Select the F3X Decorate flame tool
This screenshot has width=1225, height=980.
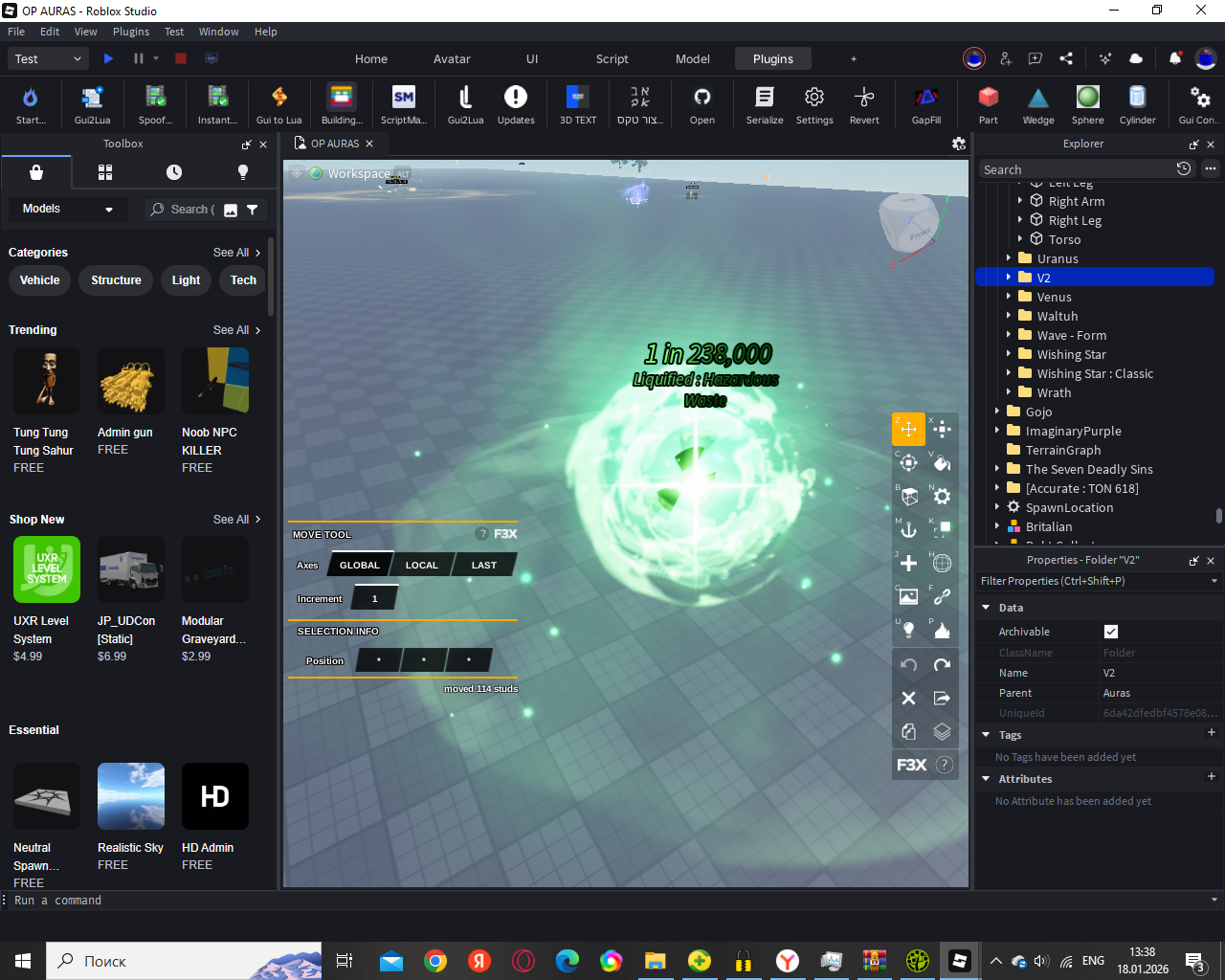pos(942,630)
